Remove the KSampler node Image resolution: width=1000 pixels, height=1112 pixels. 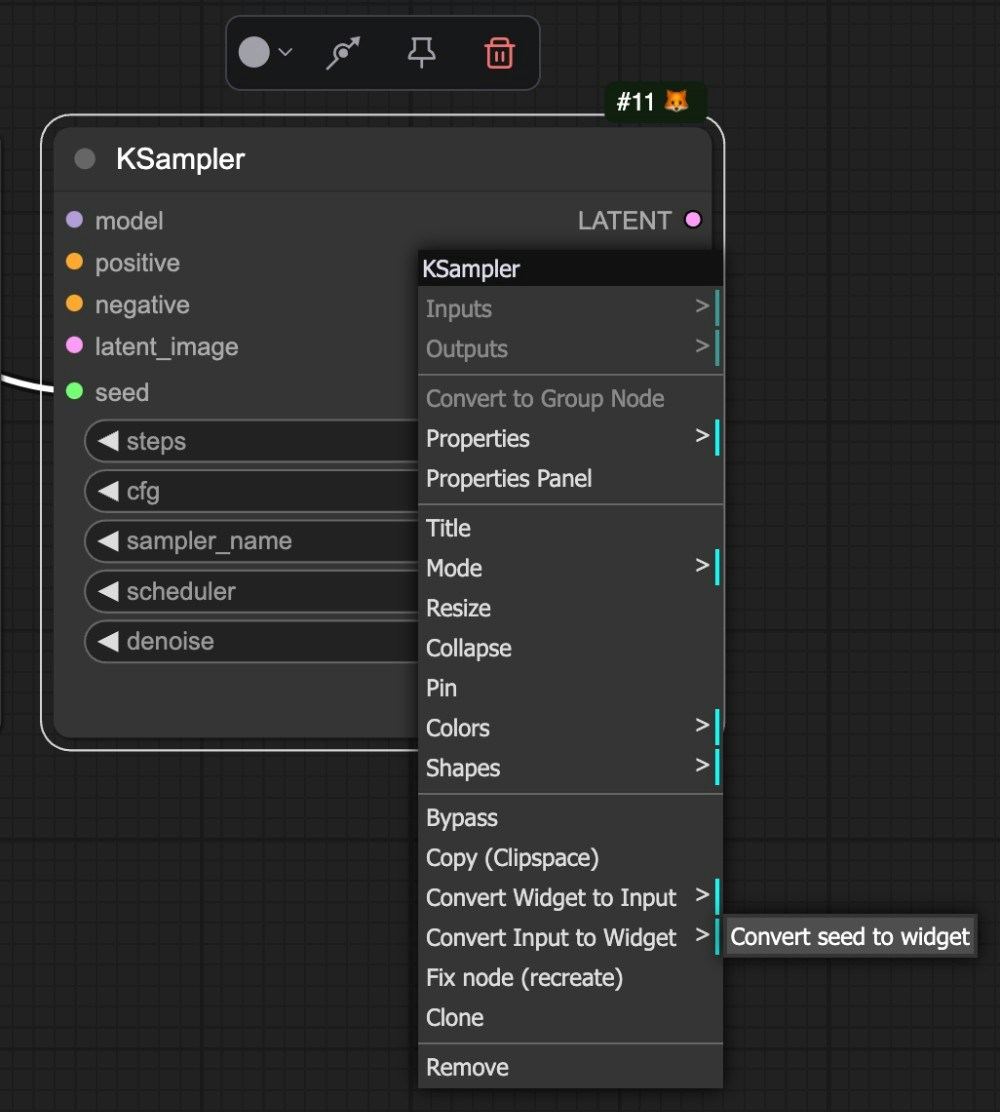tap(467, 1067)
